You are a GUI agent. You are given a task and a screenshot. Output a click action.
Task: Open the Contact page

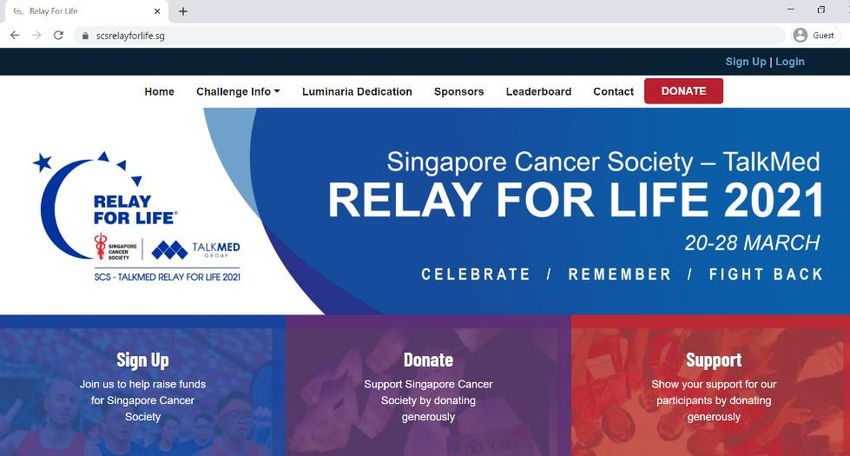613,92
